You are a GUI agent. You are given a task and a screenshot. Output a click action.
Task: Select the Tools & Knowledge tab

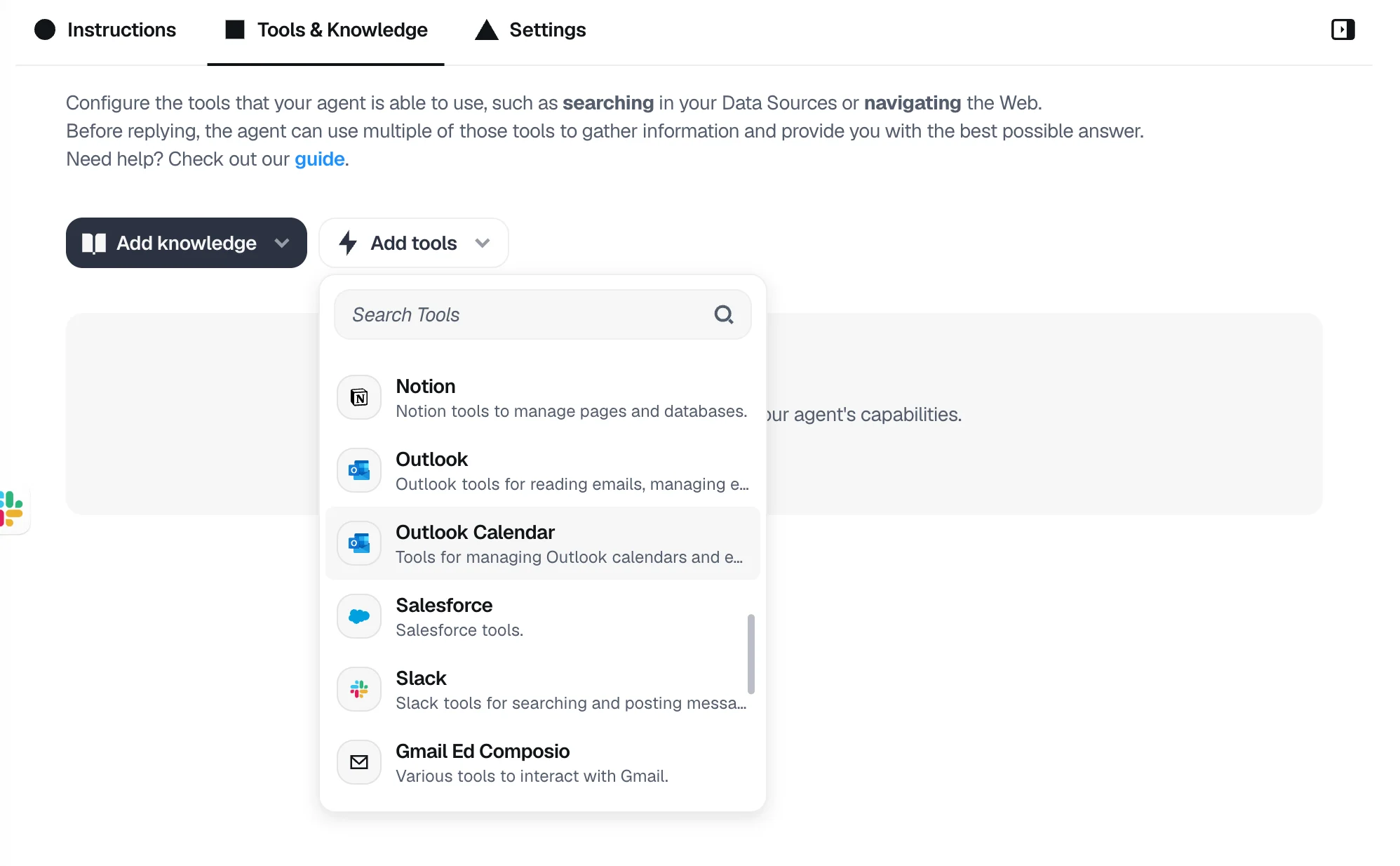325,29
